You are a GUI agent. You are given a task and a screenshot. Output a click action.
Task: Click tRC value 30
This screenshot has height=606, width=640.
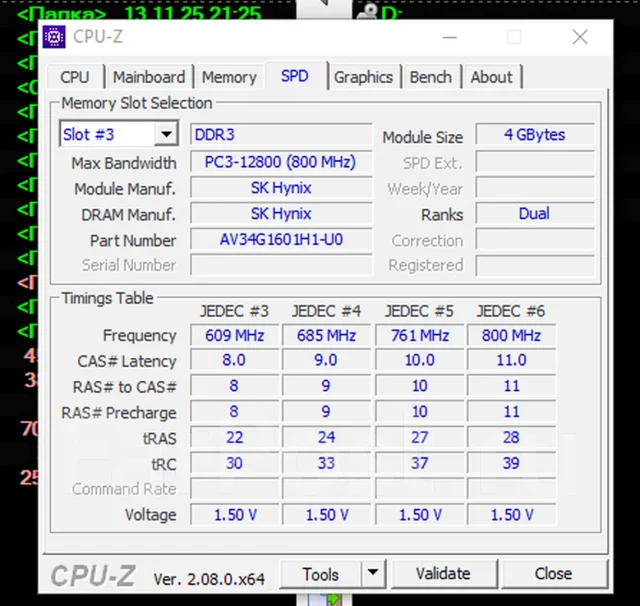[x=235, y=463]
